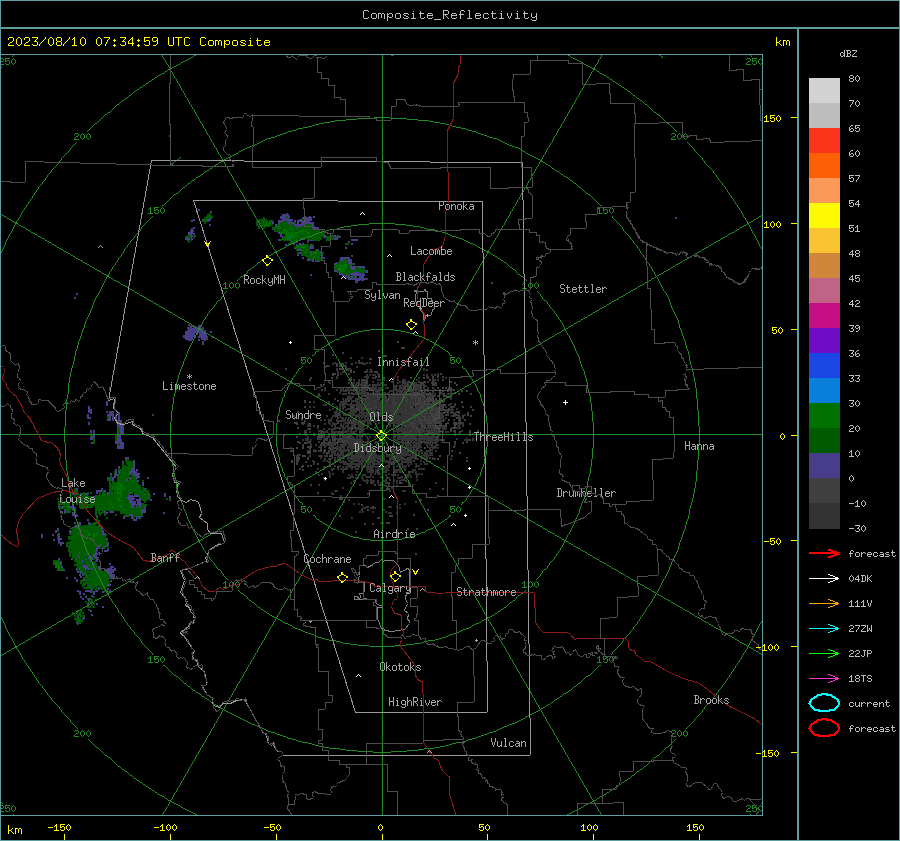The width and height of the screenshot is (900, 841).
Task: Click the yellow diamond marker above Calgary
Action: (395, 576)
